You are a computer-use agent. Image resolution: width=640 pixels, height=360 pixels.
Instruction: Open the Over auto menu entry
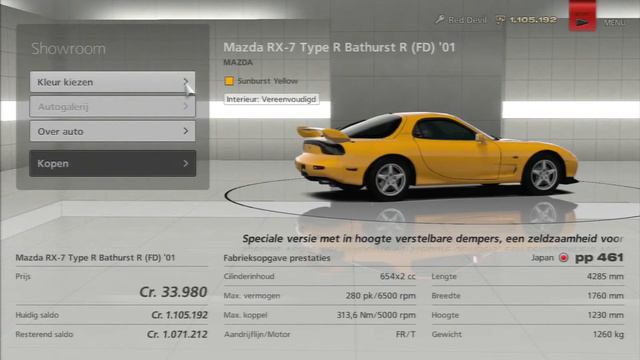[x=112, y=131]
